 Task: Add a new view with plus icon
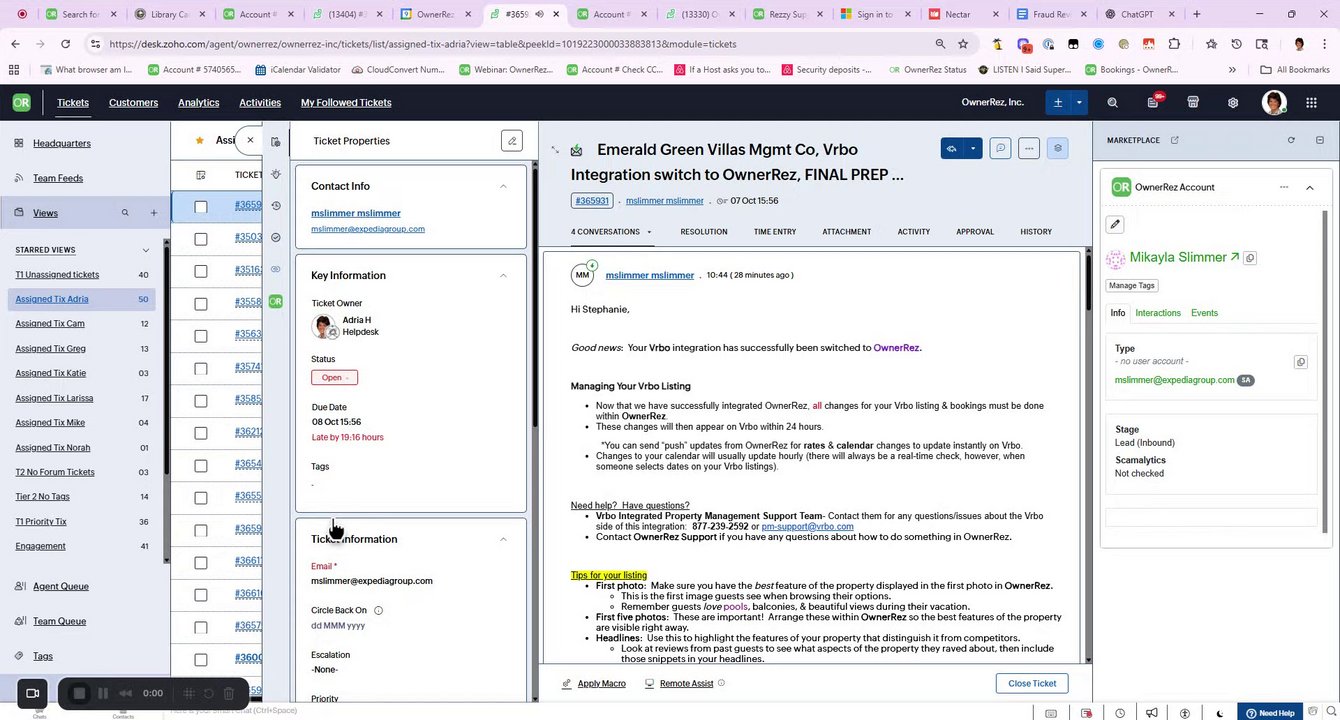pyautogui.click(x=154, y=213)
